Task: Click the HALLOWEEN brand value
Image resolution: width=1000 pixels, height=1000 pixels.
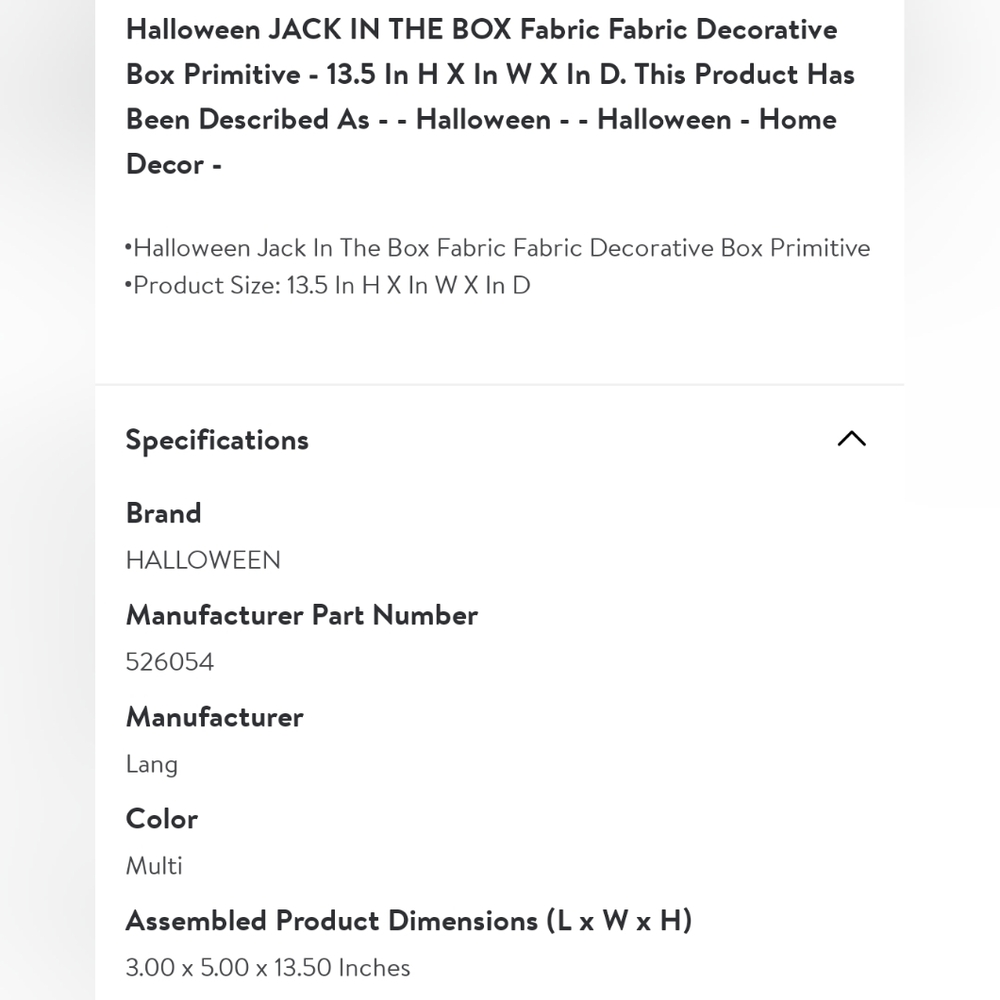Action: pos(203,560)
